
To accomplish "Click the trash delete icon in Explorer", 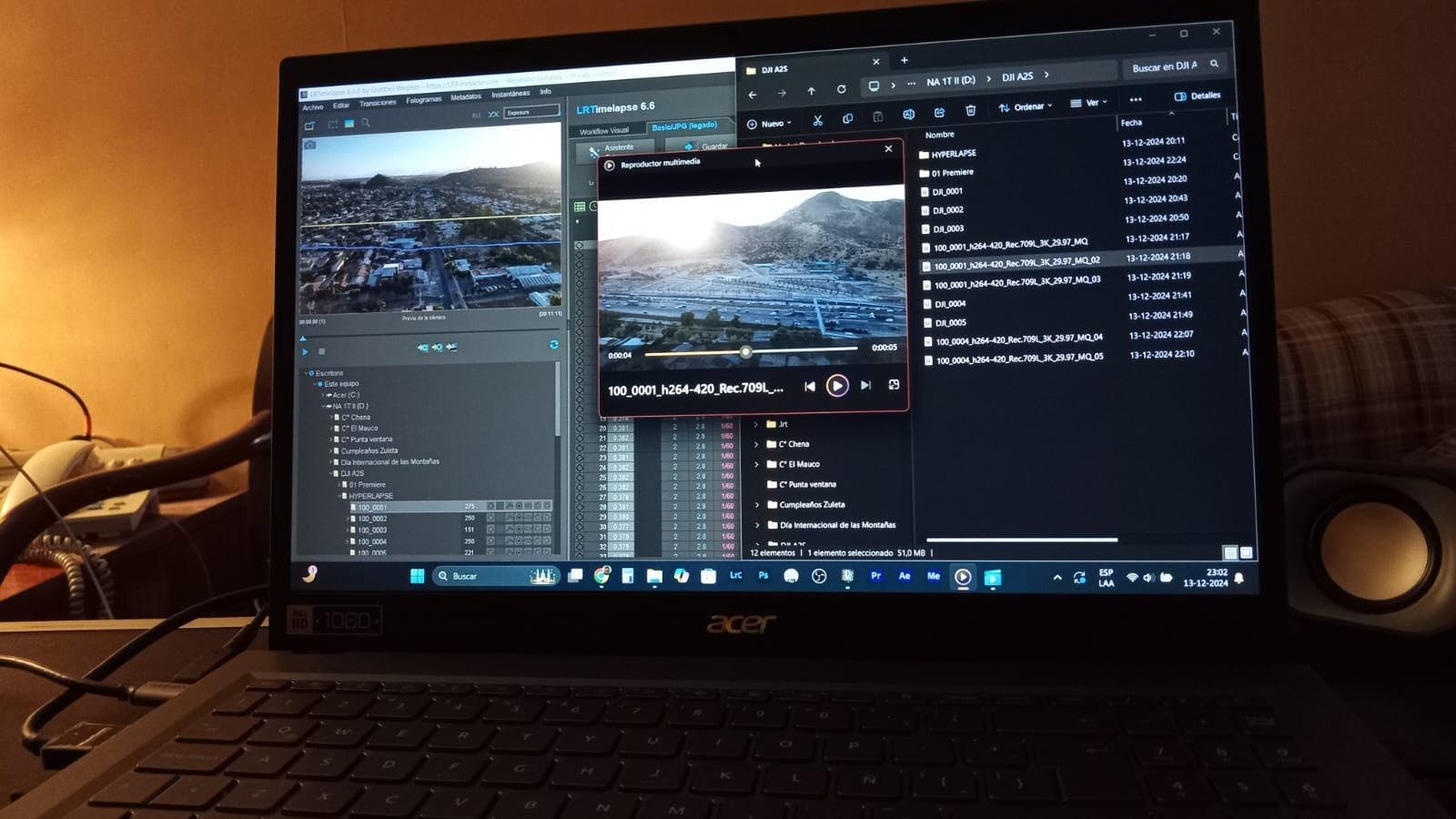I will 971,110.
